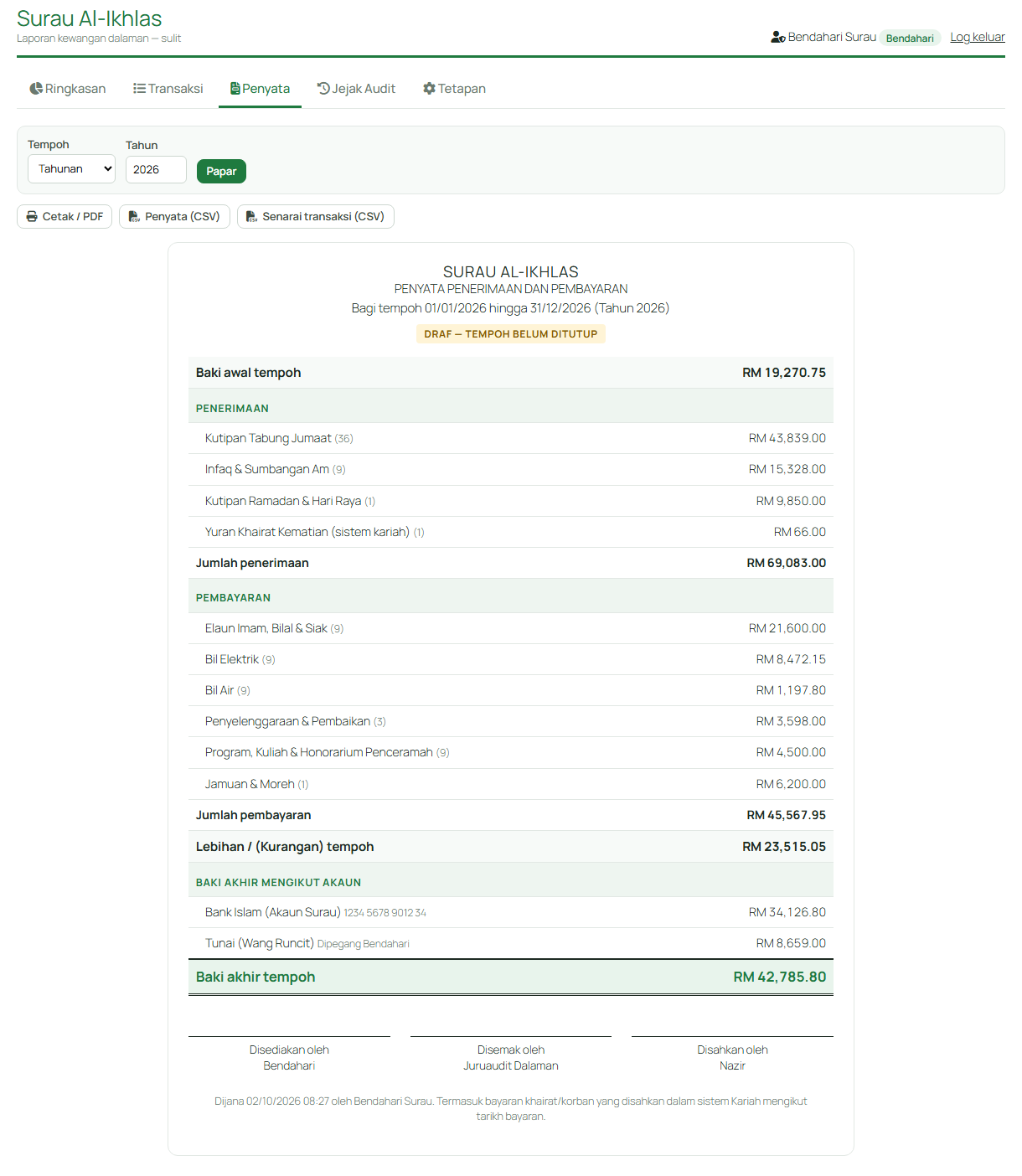
Task: Click the DRAF — TEMPOH BELUM DITUTUP badge
Action: tap(511, 333)
